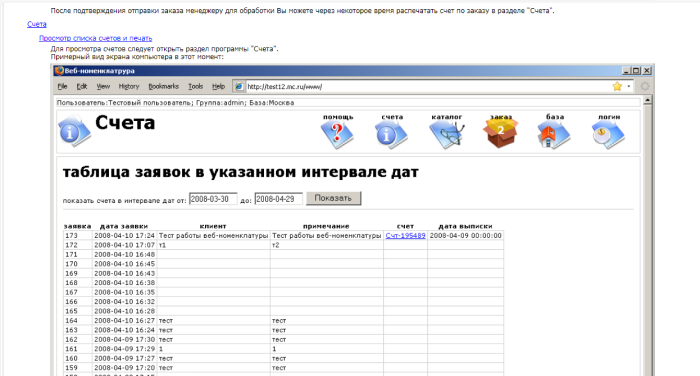
Task: Click the large Счета info icon
Action: [x=75, y=131]
